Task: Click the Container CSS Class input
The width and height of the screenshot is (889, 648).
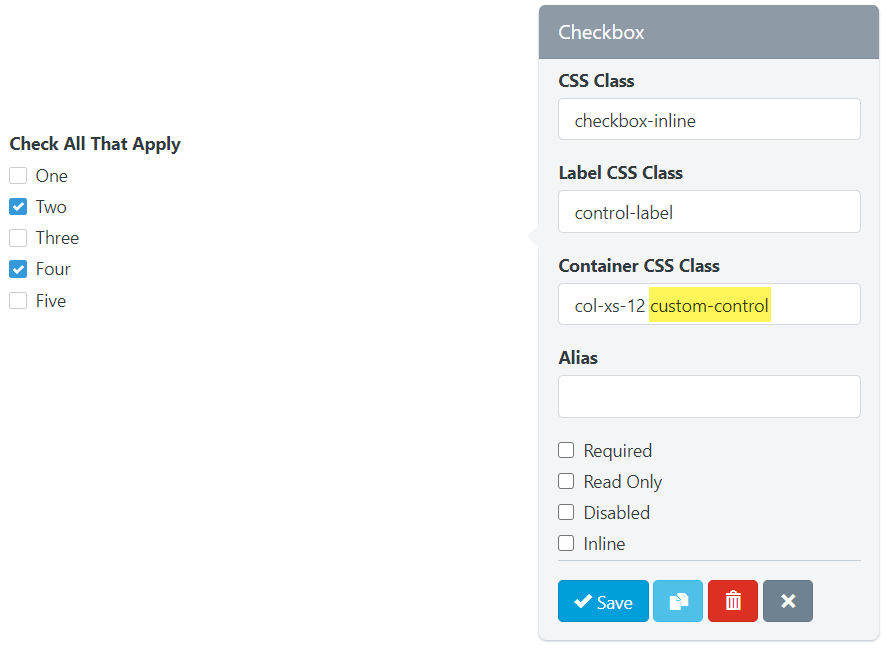Action: 709,304
